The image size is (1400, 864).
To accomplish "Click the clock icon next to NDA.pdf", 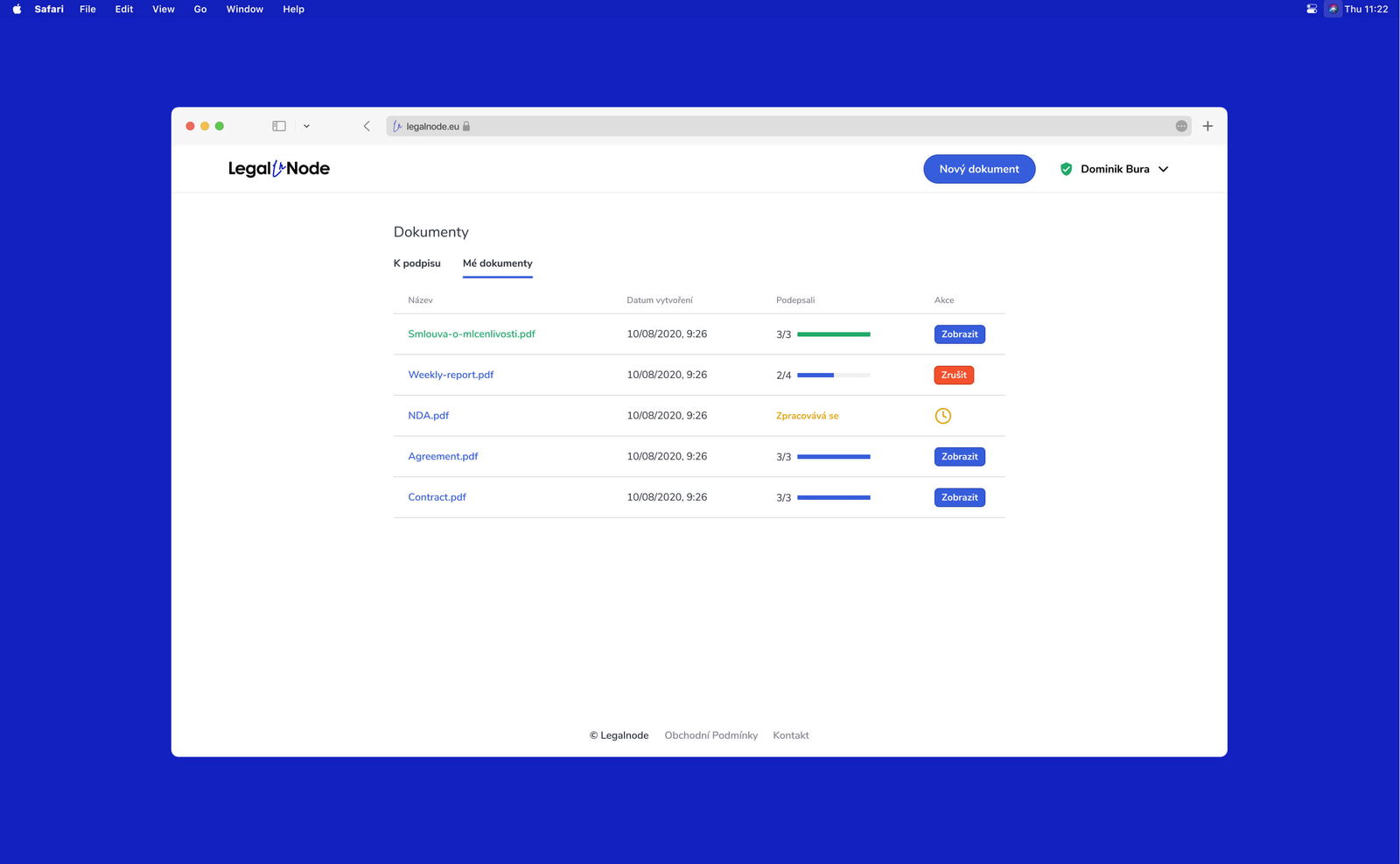I will pos(942,415).
